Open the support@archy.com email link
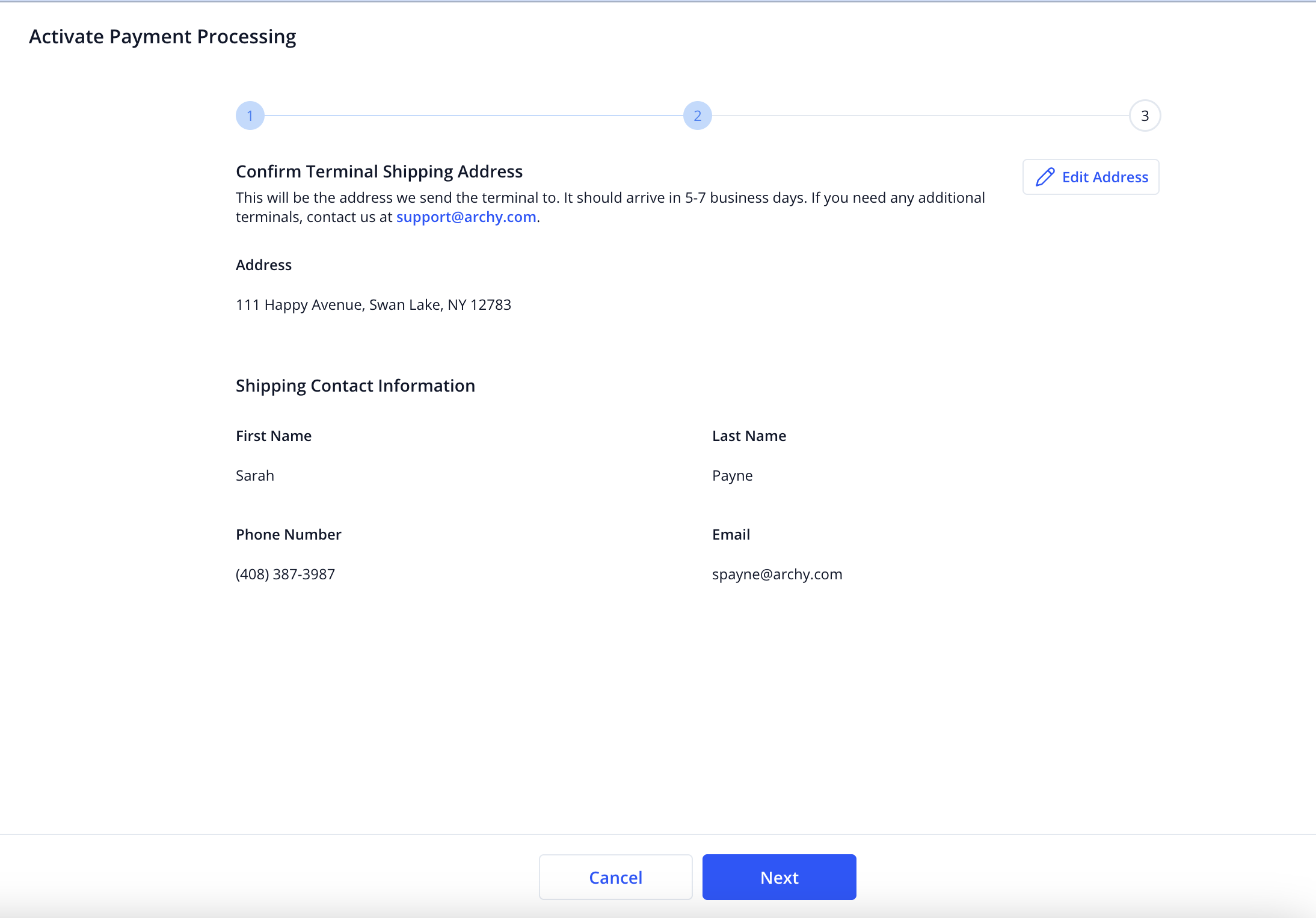Image resolution: width=1316 pixels, height=918 pixels. tap(466, 217)
